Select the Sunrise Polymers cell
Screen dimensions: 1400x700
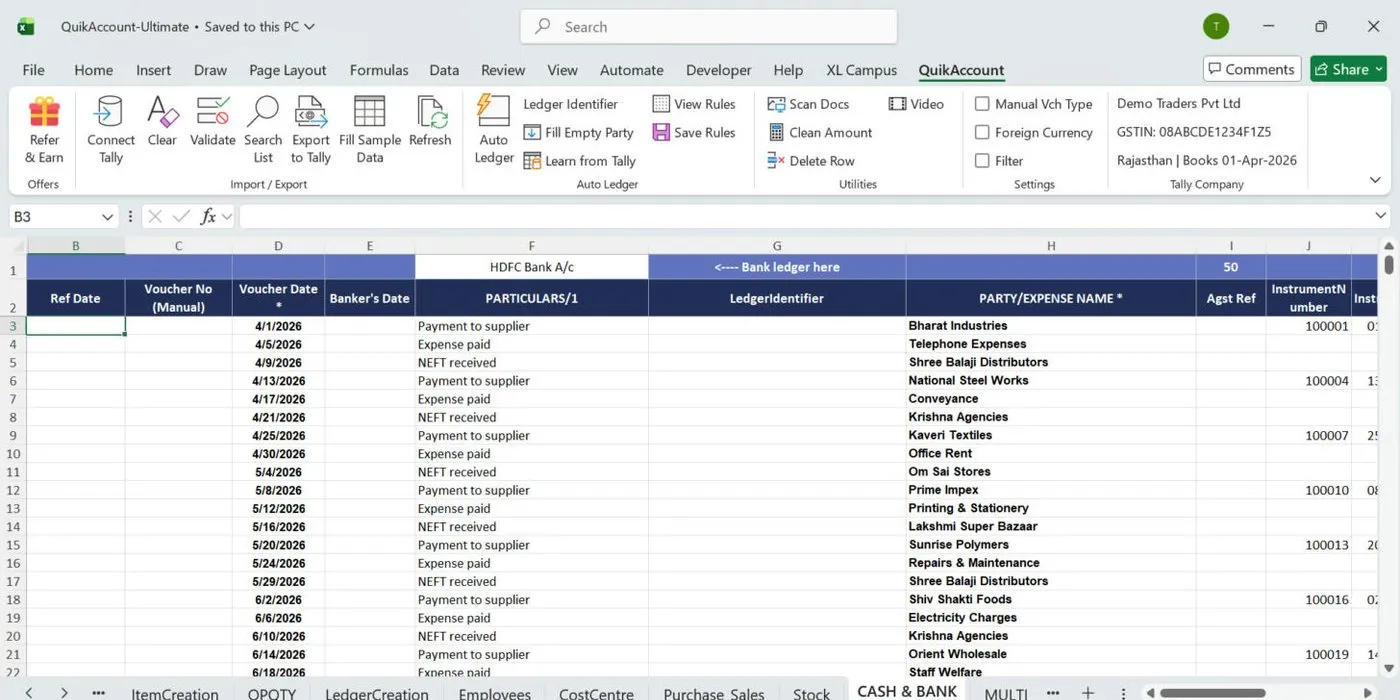point(1051,545)
